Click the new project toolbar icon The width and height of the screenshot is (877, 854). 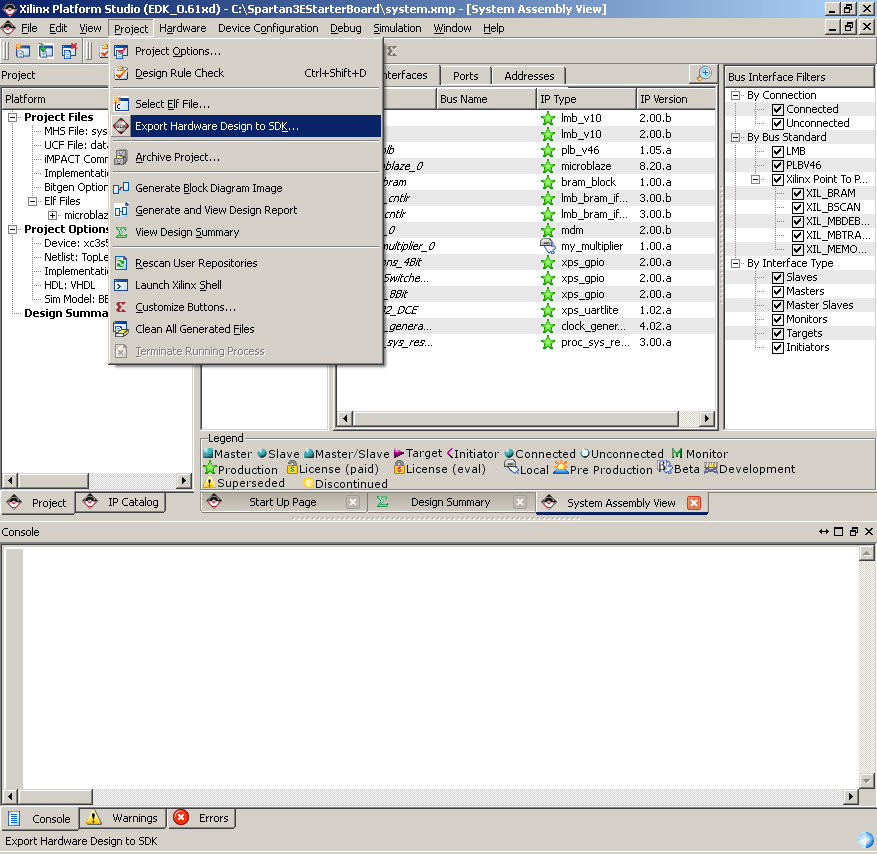(22, 51)
